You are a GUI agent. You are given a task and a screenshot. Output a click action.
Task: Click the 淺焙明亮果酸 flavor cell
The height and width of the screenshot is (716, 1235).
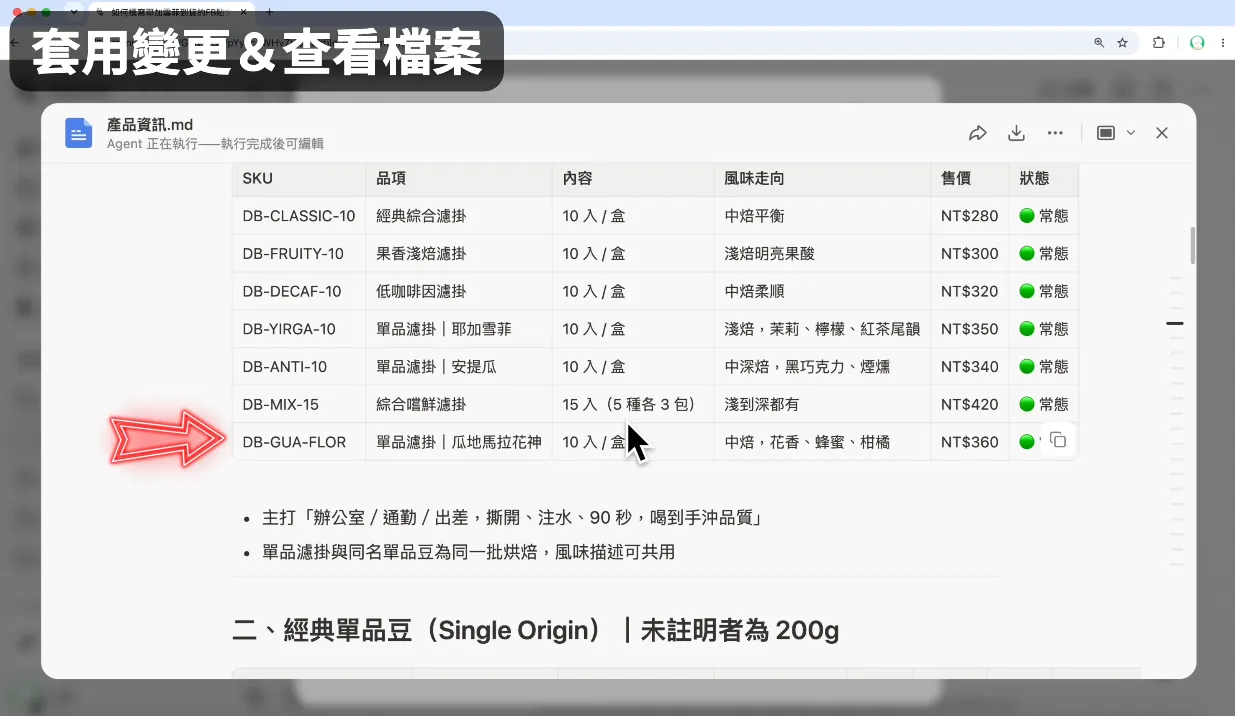point(822,254)
